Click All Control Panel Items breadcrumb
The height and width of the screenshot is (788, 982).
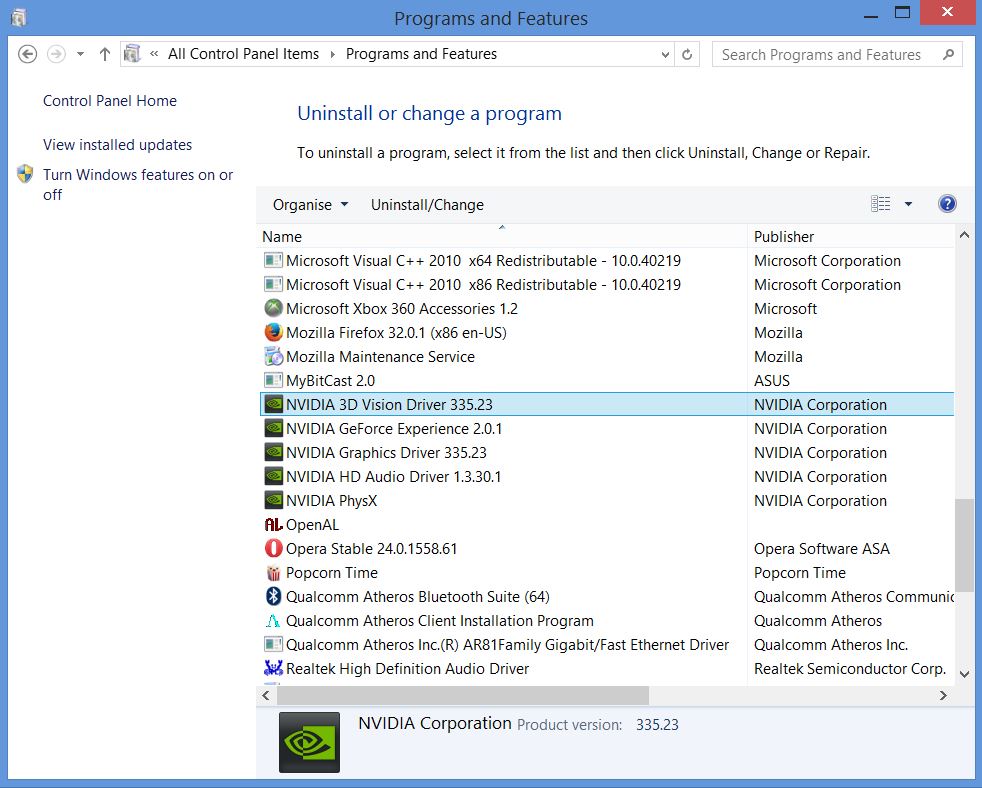243,54
